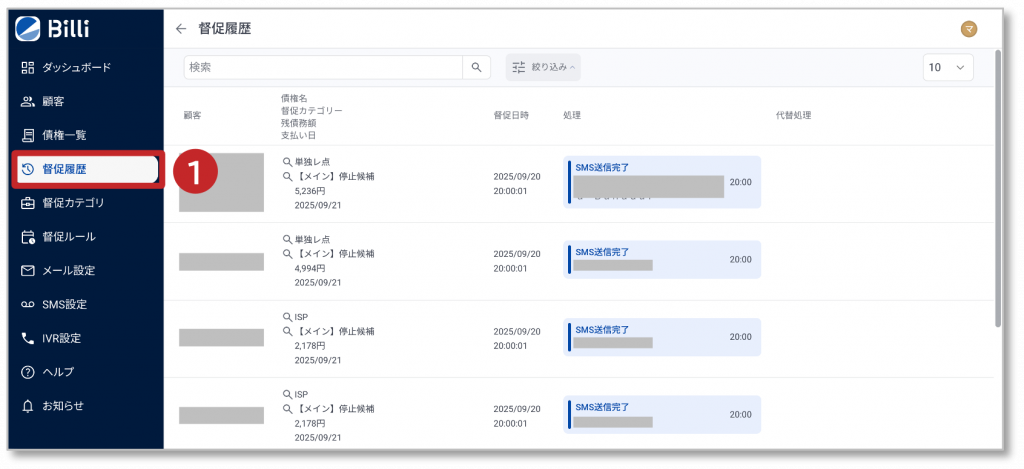1024x469 pixels.
Task: Open the rows-per-page dropdown showing 10
Action: point(948,68)
